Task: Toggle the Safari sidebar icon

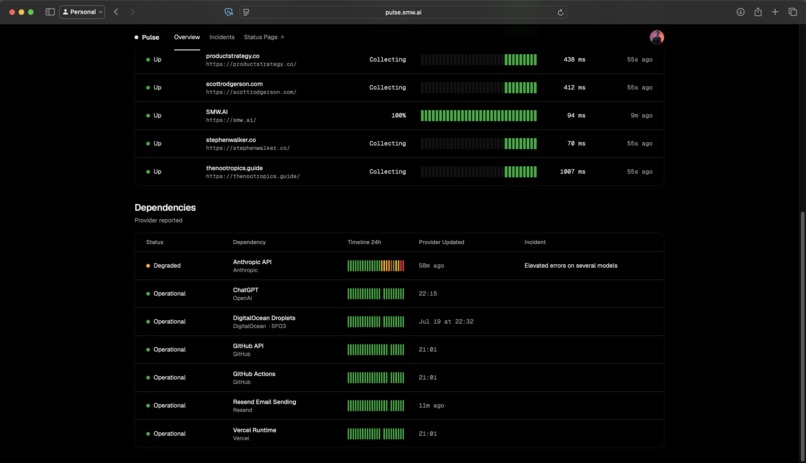Action: click(x=50, y=12)
